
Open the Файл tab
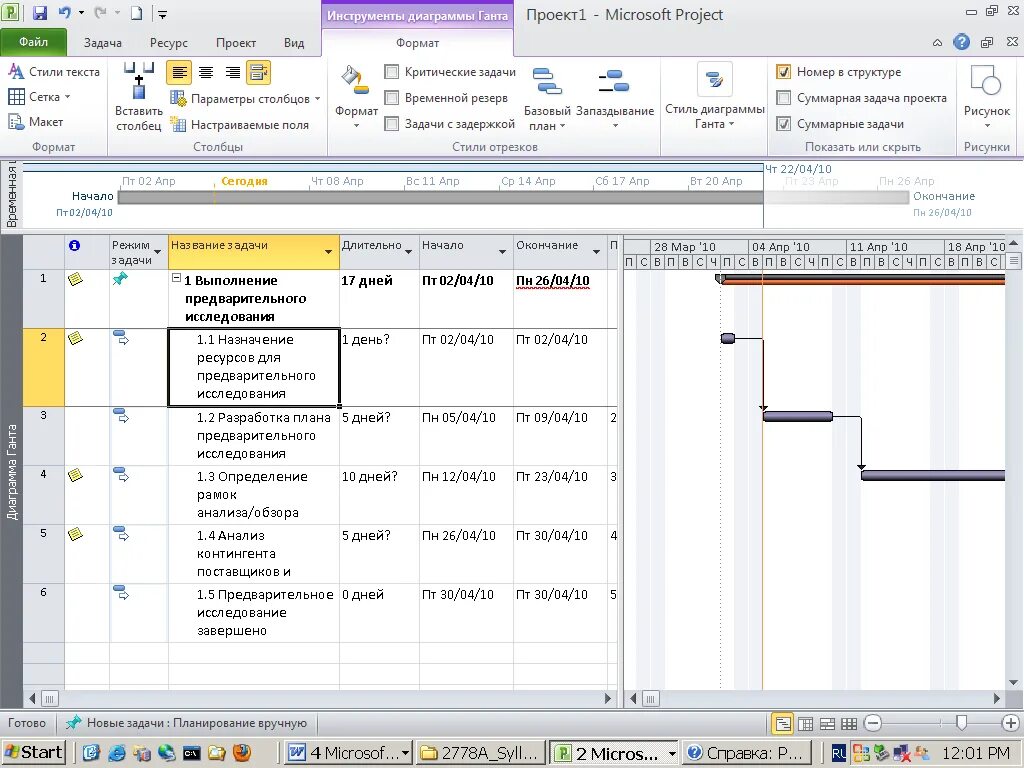[x=33, y=42]
